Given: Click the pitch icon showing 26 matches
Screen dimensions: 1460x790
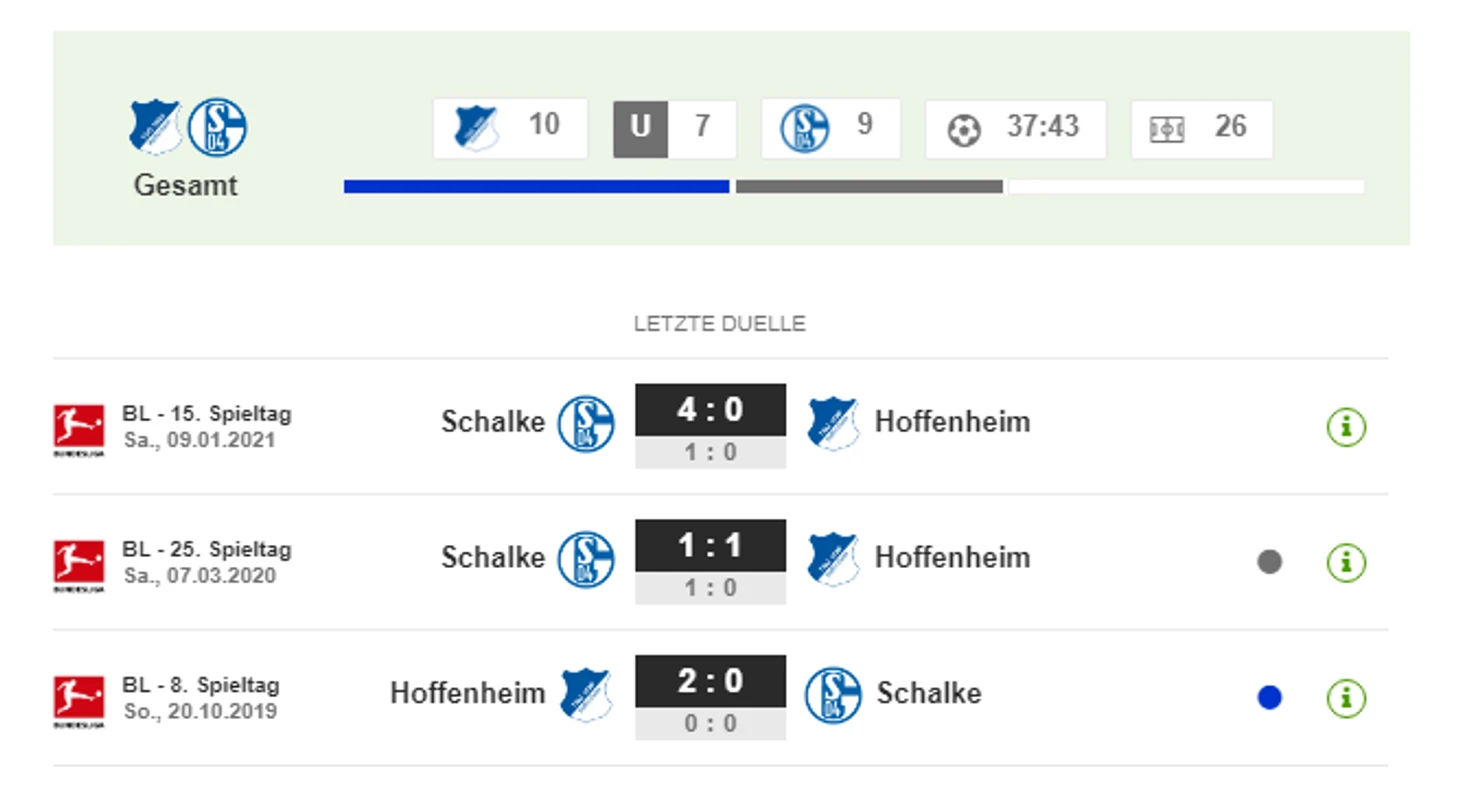Looking at the screenshot, I should (1167, 130).
